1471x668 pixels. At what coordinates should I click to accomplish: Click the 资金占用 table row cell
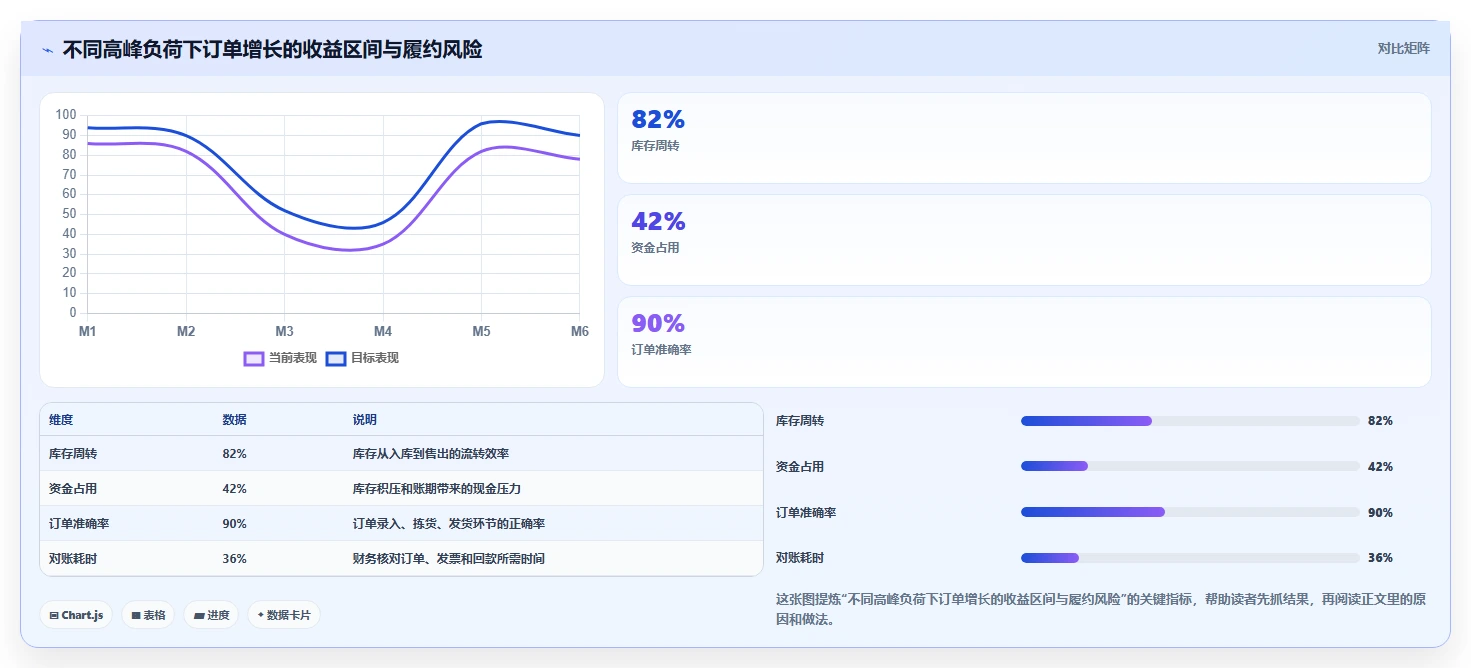73,489
